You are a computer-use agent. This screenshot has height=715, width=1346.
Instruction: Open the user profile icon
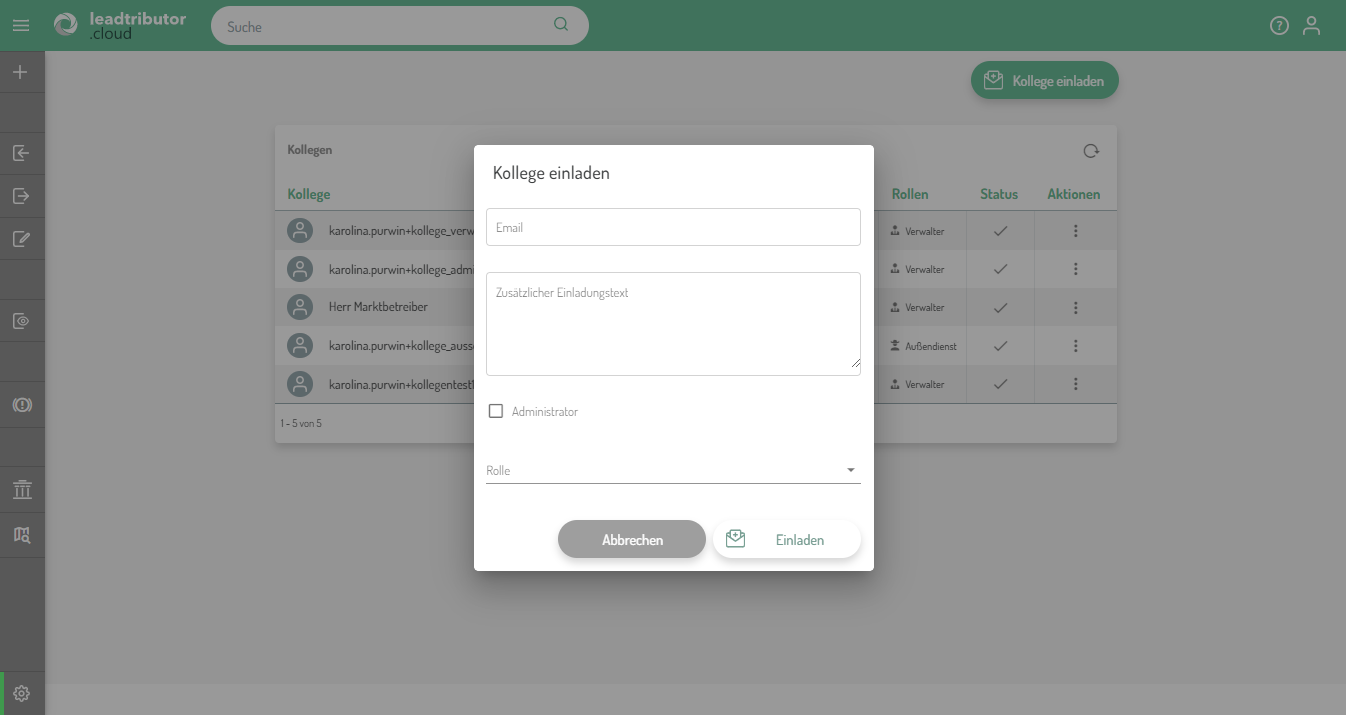(1311, 26)
